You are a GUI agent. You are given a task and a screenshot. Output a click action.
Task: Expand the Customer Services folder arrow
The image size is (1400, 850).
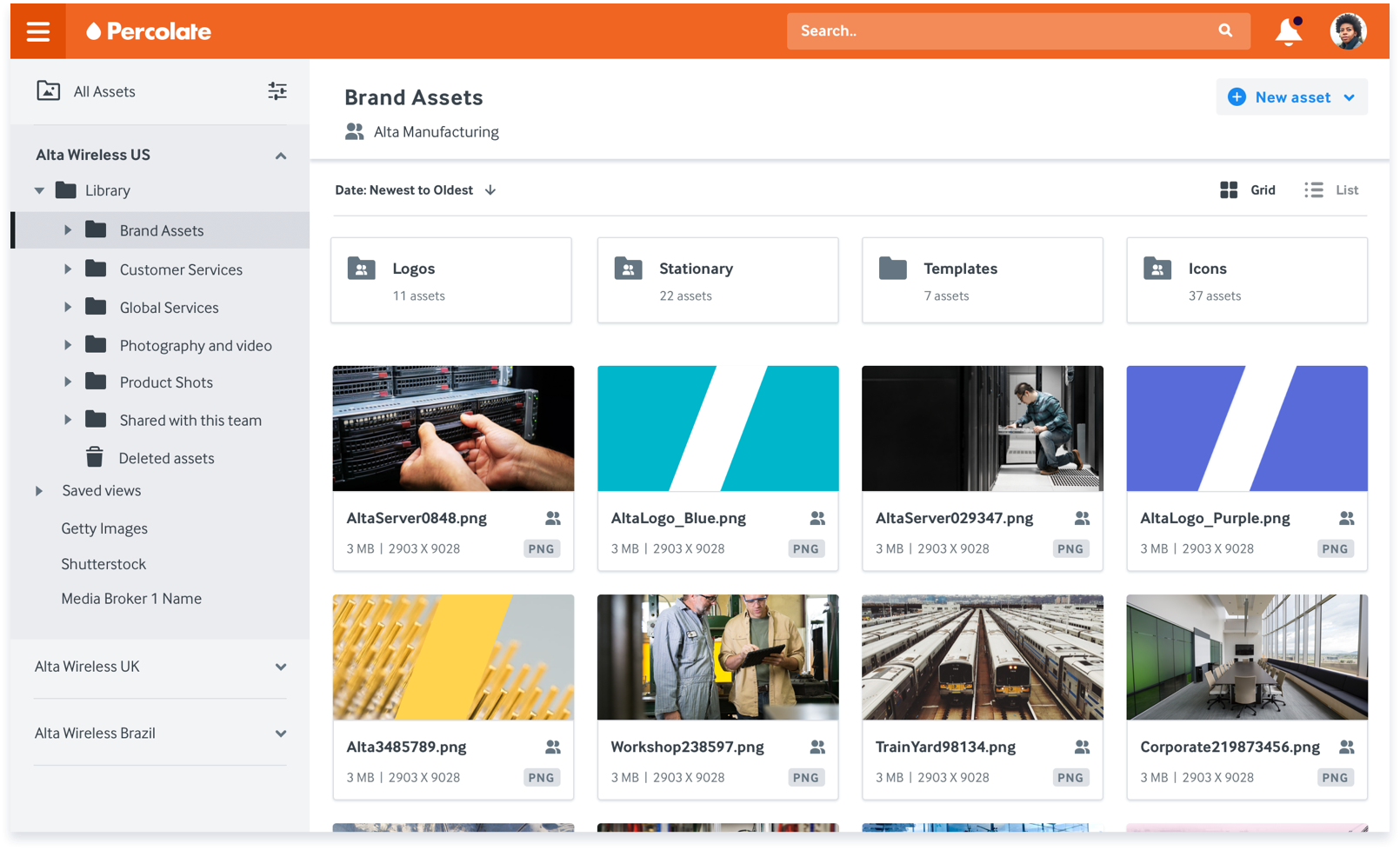pyautogui.click(x=68, y=269)
